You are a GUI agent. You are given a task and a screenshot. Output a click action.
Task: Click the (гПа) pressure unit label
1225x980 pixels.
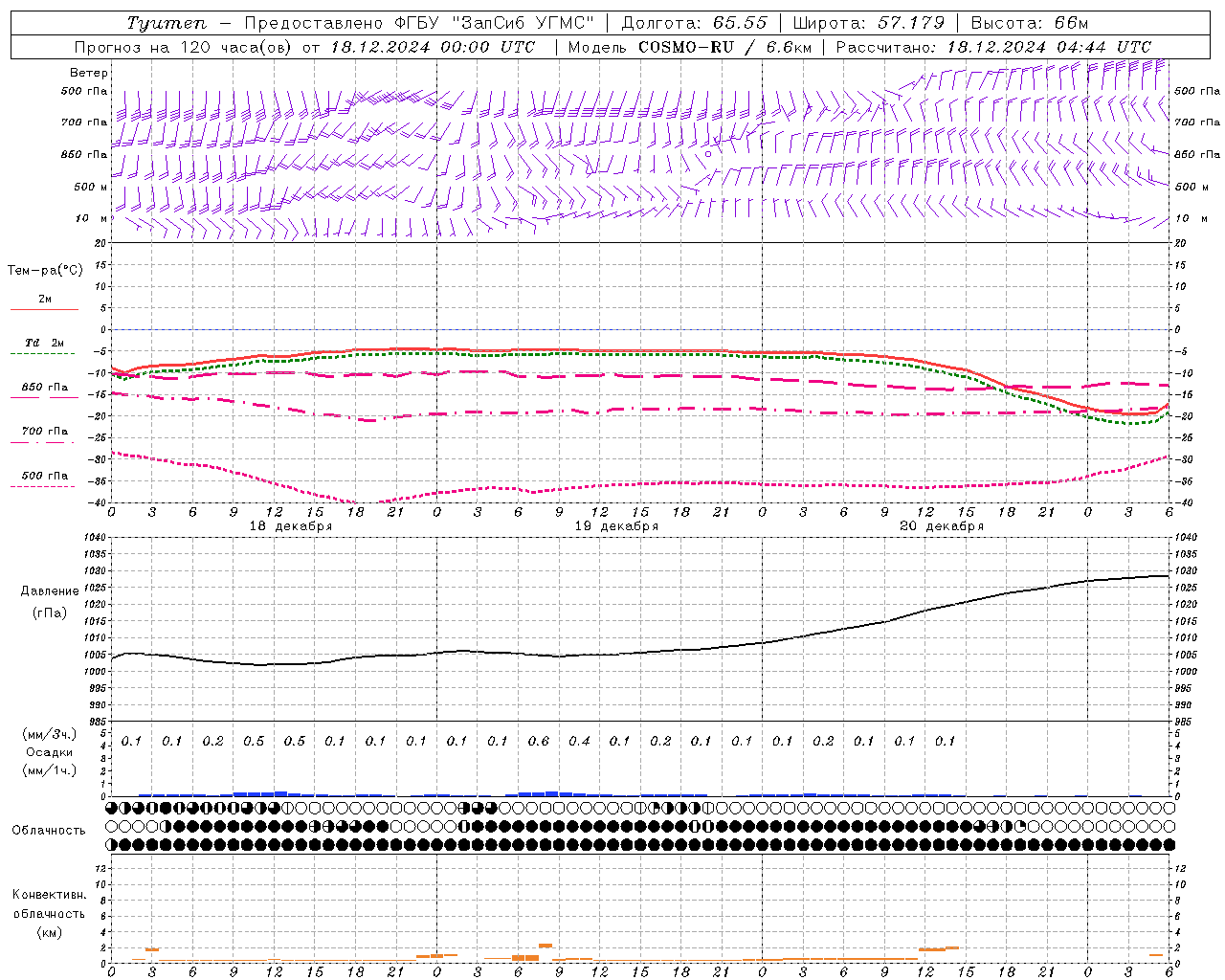(x=49, y=612)
